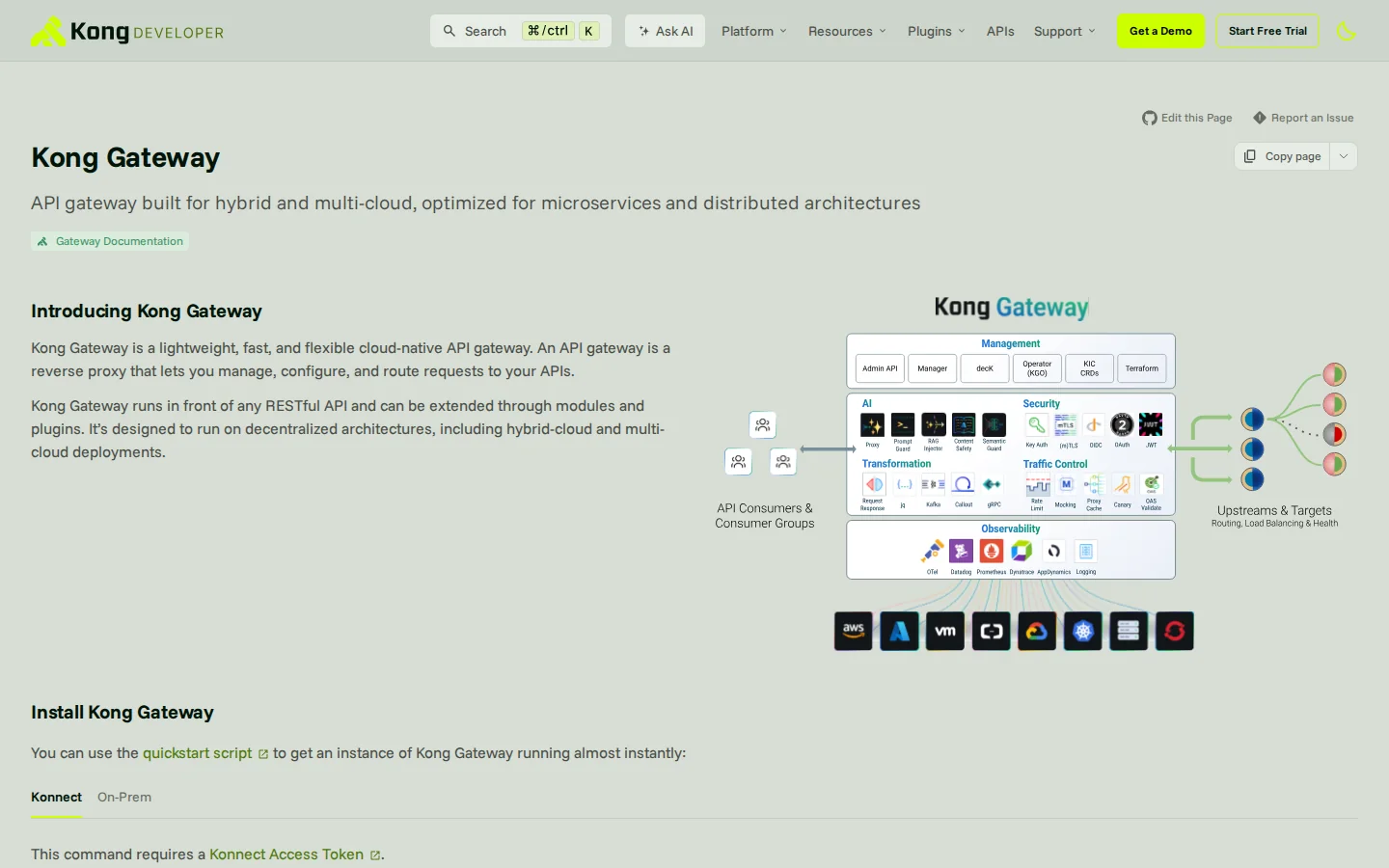Click the Dynatrace icon
The width and height of the screenshot is (1389, 868).
tap(1021, 551)
